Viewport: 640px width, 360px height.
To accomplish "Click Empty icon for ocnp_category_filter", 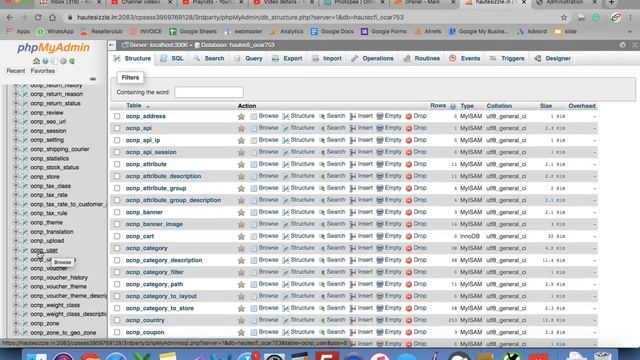I will [x=380, y=272].
